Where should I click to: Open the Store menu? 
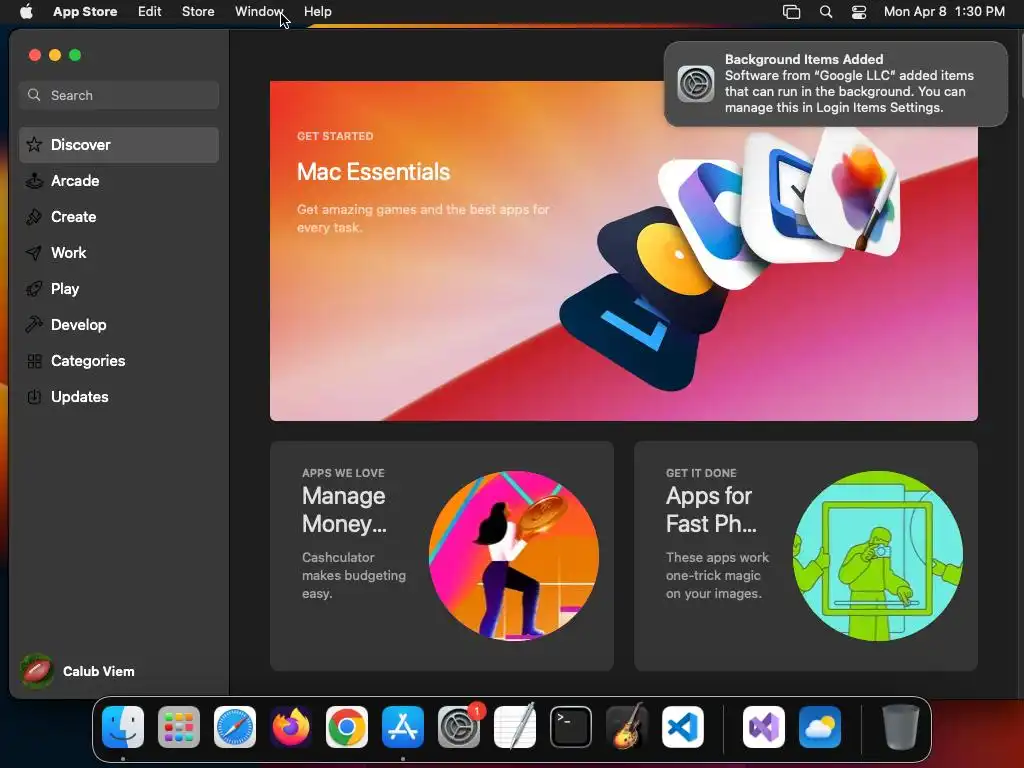coord(198,12)
